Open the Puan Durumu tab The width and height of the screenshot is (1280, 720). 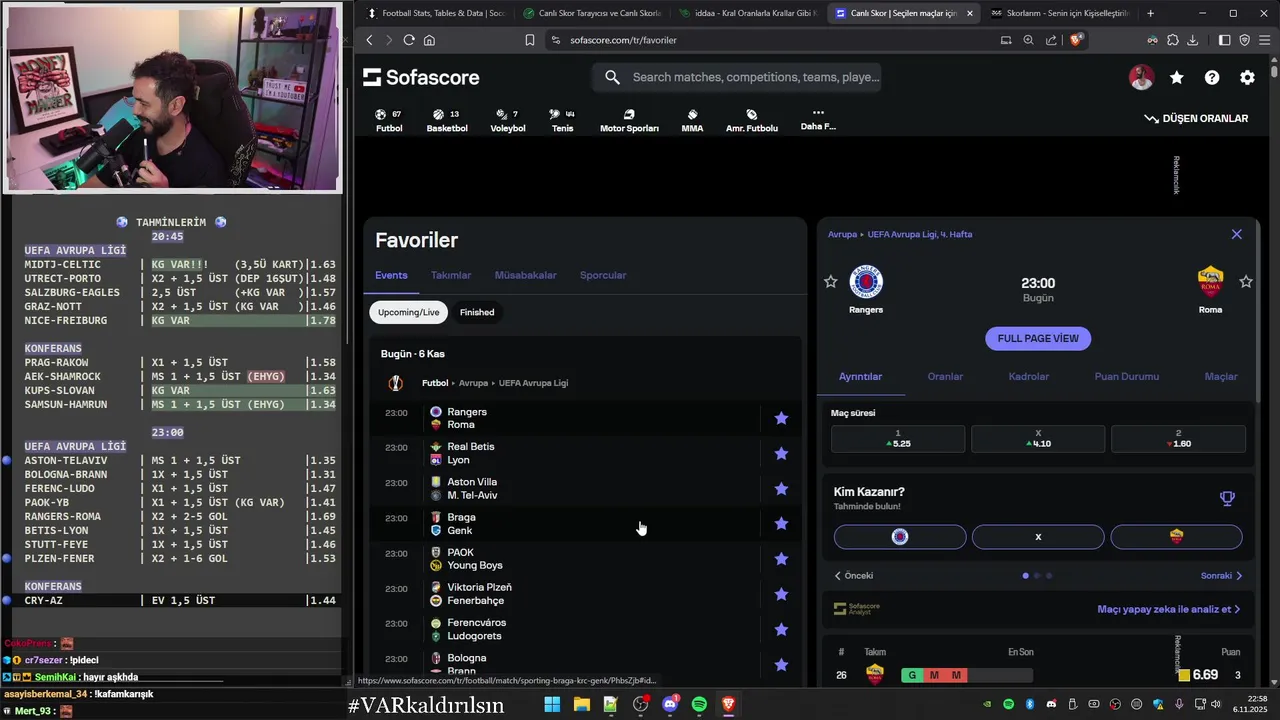1127,377
